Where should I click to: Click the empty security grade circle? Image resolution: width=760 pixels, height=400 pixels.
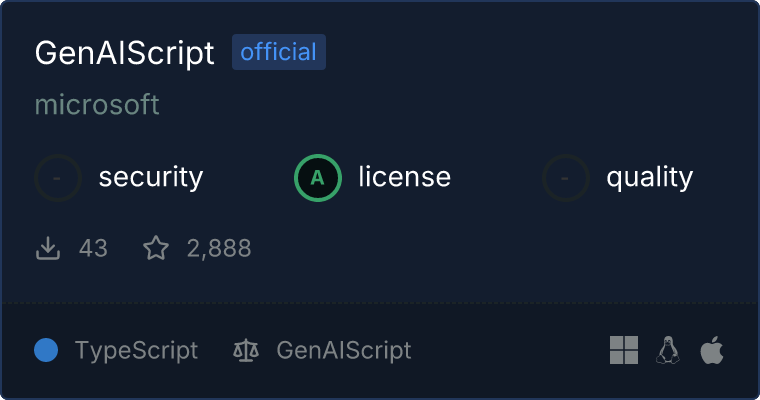[x=58, y=178]
